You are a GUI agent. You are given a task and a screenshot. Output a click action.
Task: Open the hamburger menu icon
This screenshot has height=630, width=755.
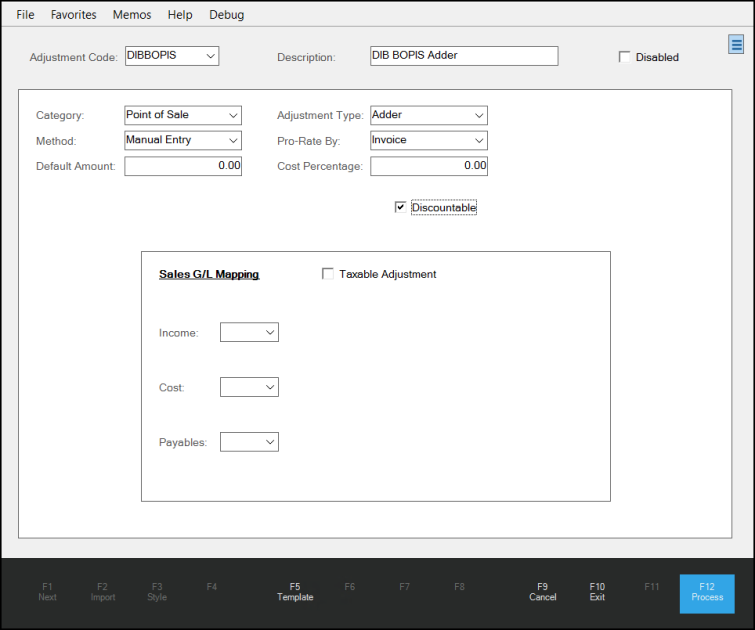click(735, 43)
